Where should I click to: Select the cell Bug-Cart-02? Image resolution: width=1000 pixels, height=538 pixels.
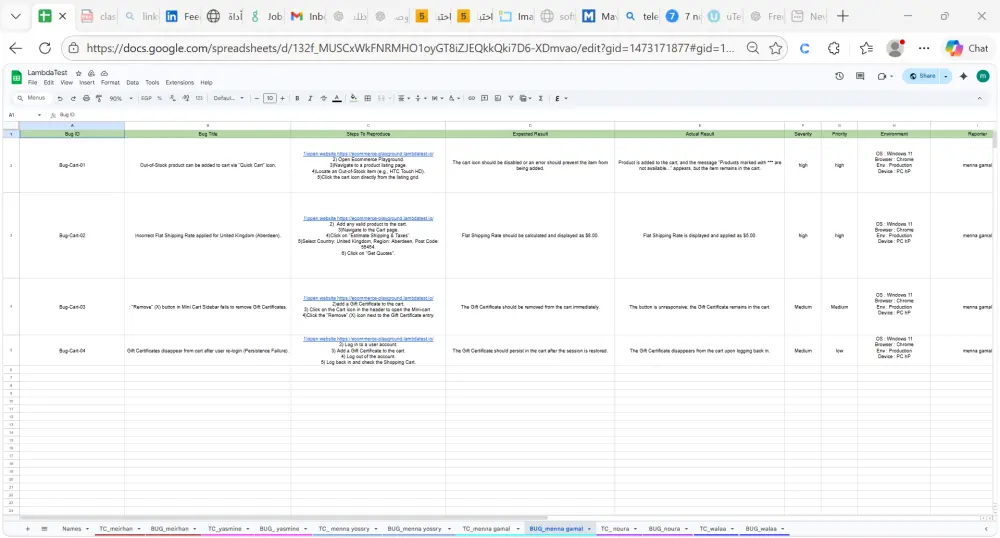[72, 236]
